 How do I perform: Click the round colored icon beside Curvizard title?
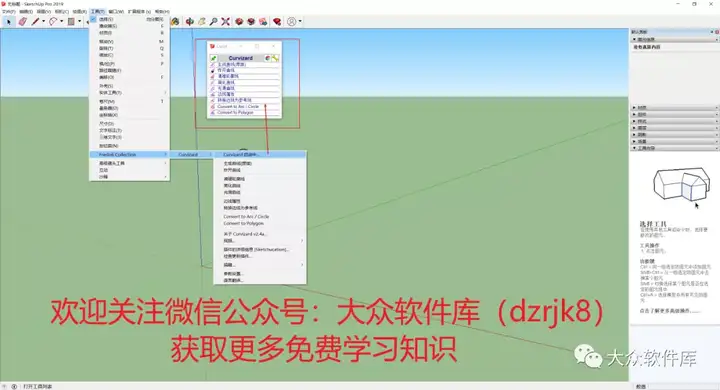268,58
